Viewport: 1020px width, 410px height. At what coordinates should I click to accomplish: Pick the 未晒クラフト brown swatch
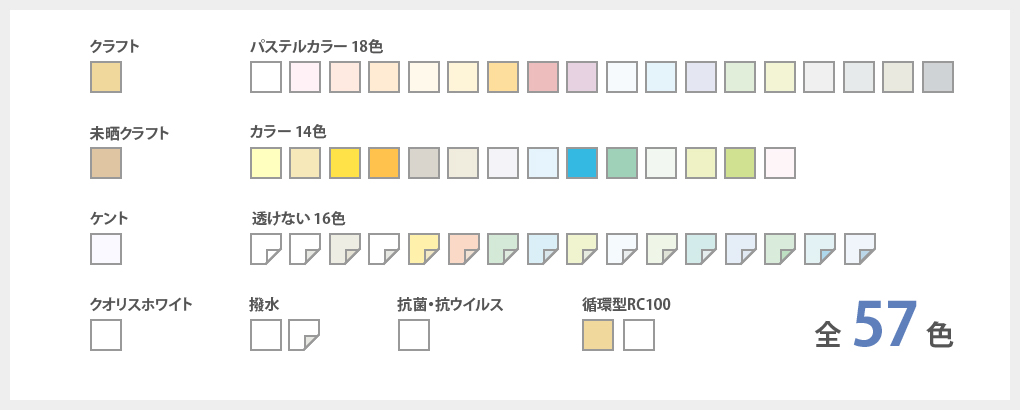click(106, 163)
